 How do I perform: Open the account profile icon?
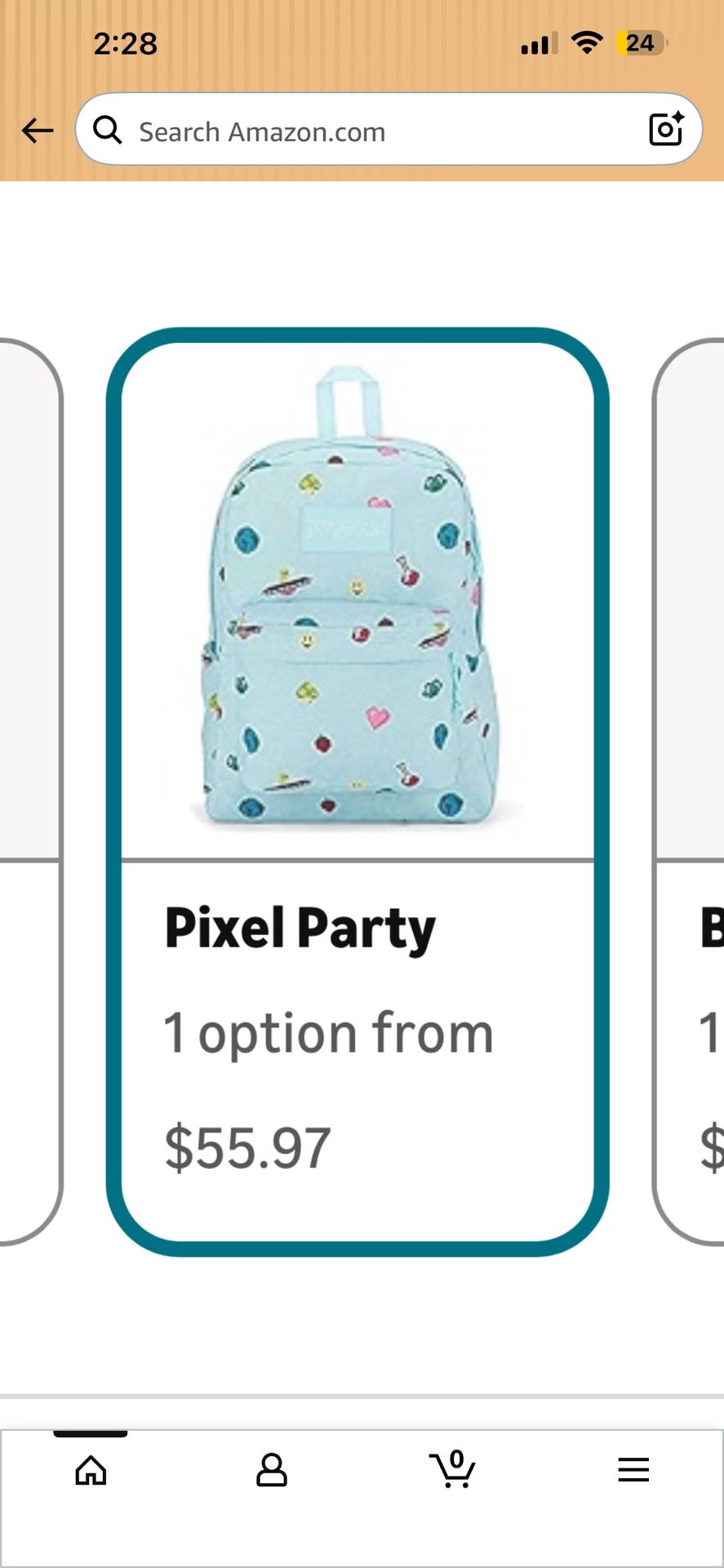pos(272,1469)
